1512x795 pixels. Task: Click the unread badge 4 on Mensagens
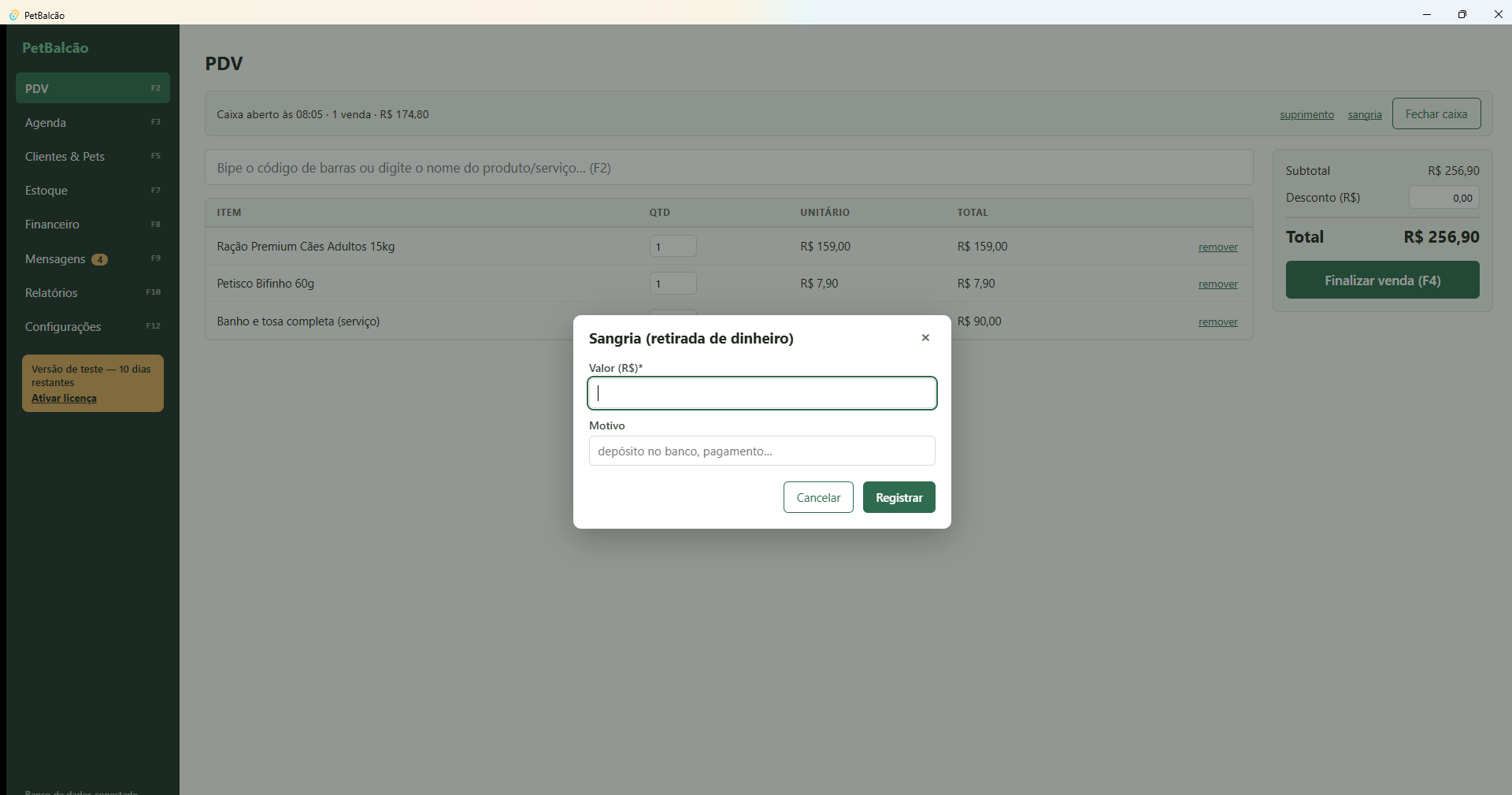point(99,259)
